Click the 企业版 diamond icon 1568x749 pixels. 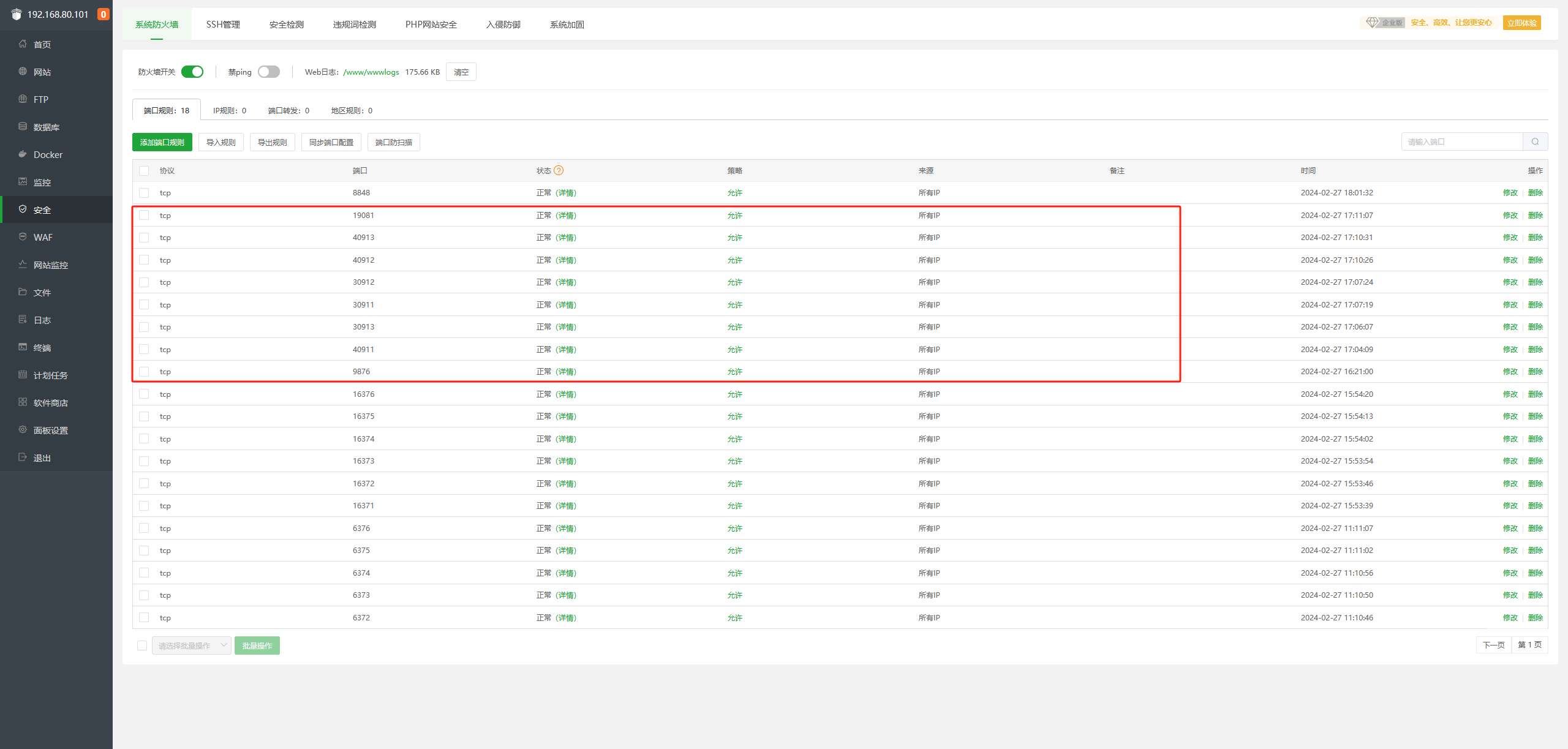tap(1372, 23)
